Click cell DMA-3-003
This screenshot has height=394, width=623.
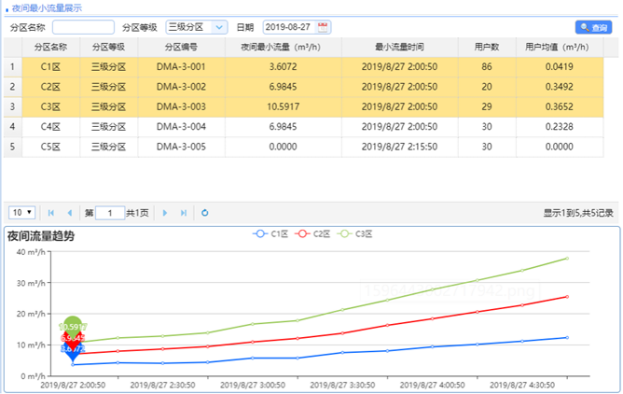tap(181, 107)
